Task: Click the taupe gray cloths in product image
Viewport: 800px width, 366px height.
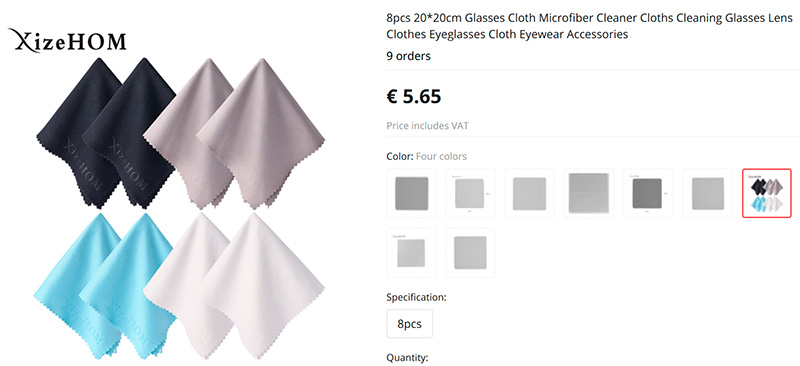Action: coord(234,134)
